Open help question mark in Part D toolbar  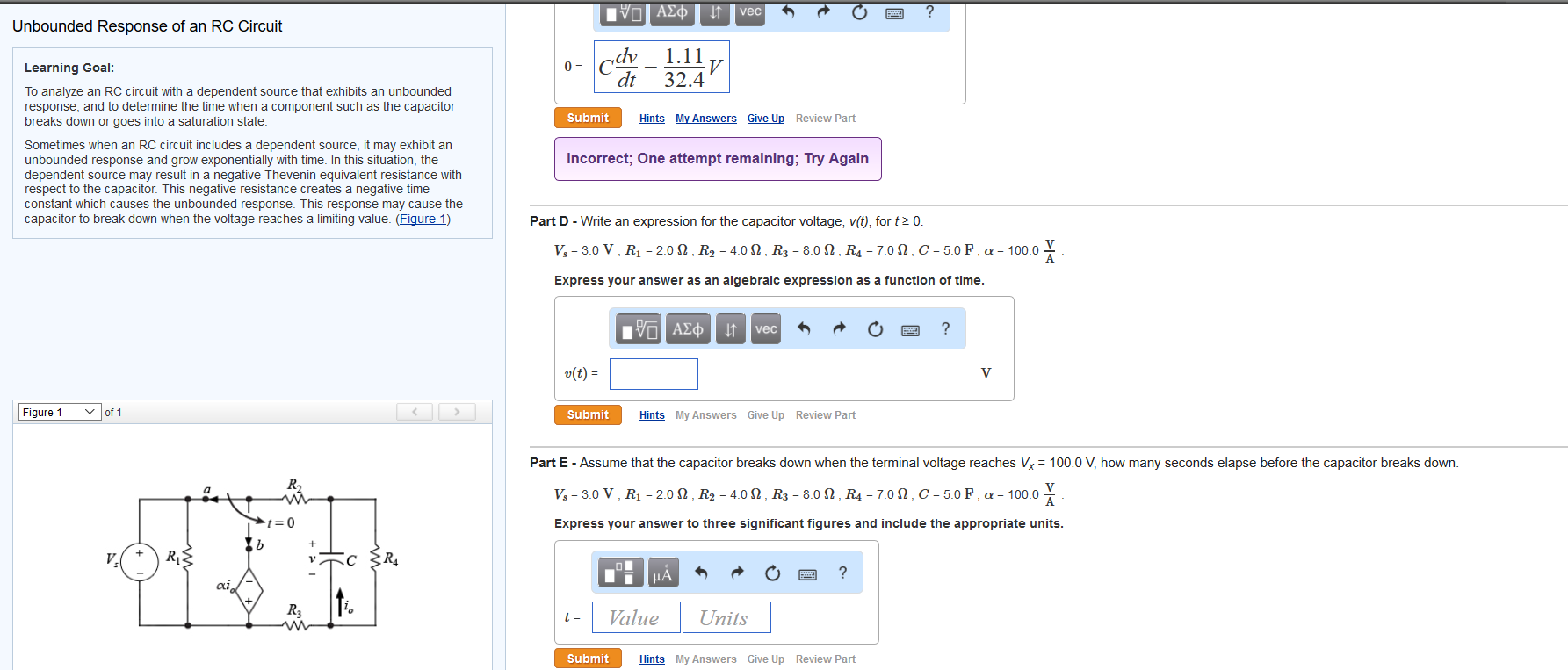945,328
